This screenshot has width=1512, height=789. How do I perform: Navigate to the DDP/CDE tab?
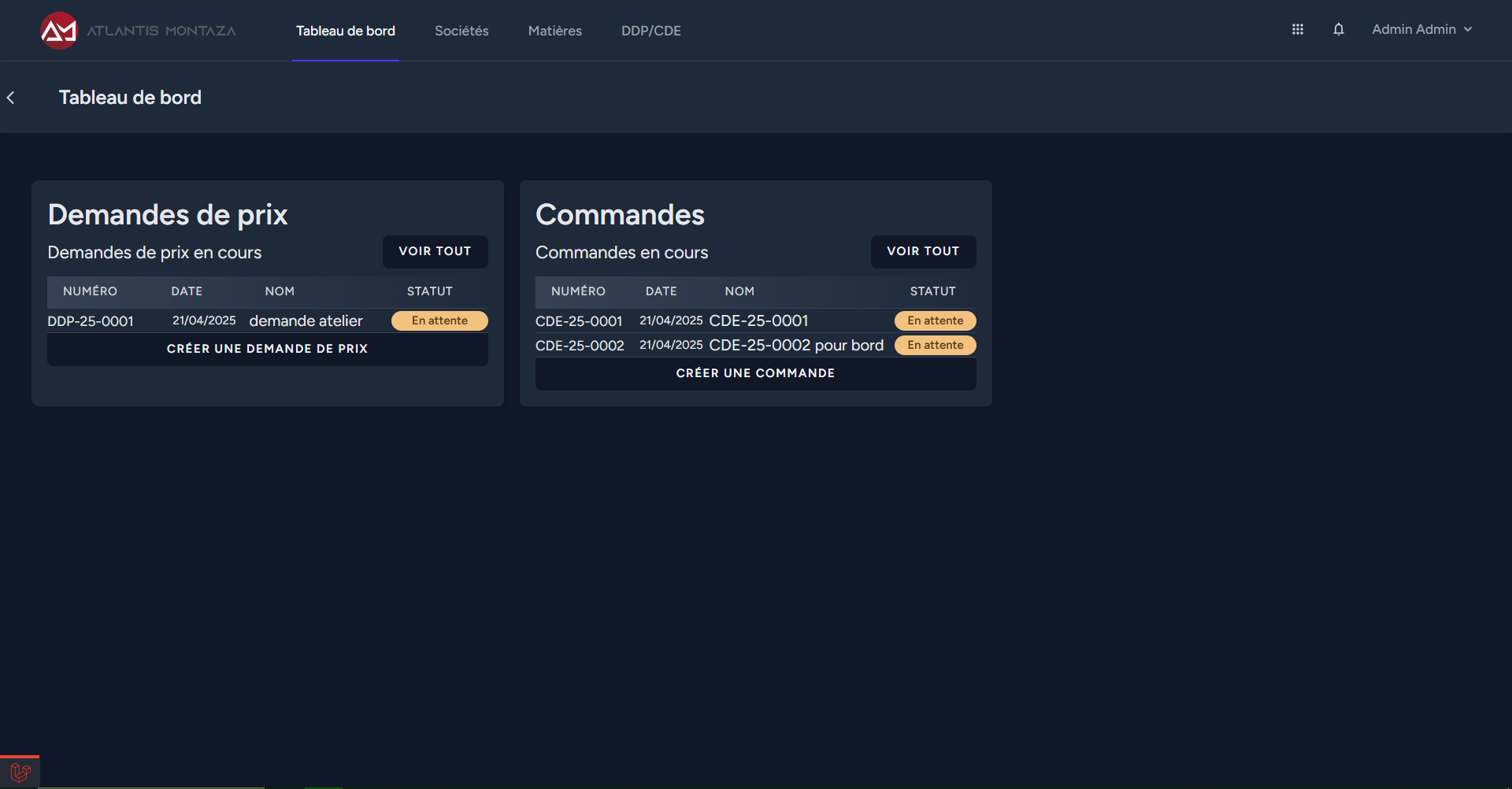650,31
